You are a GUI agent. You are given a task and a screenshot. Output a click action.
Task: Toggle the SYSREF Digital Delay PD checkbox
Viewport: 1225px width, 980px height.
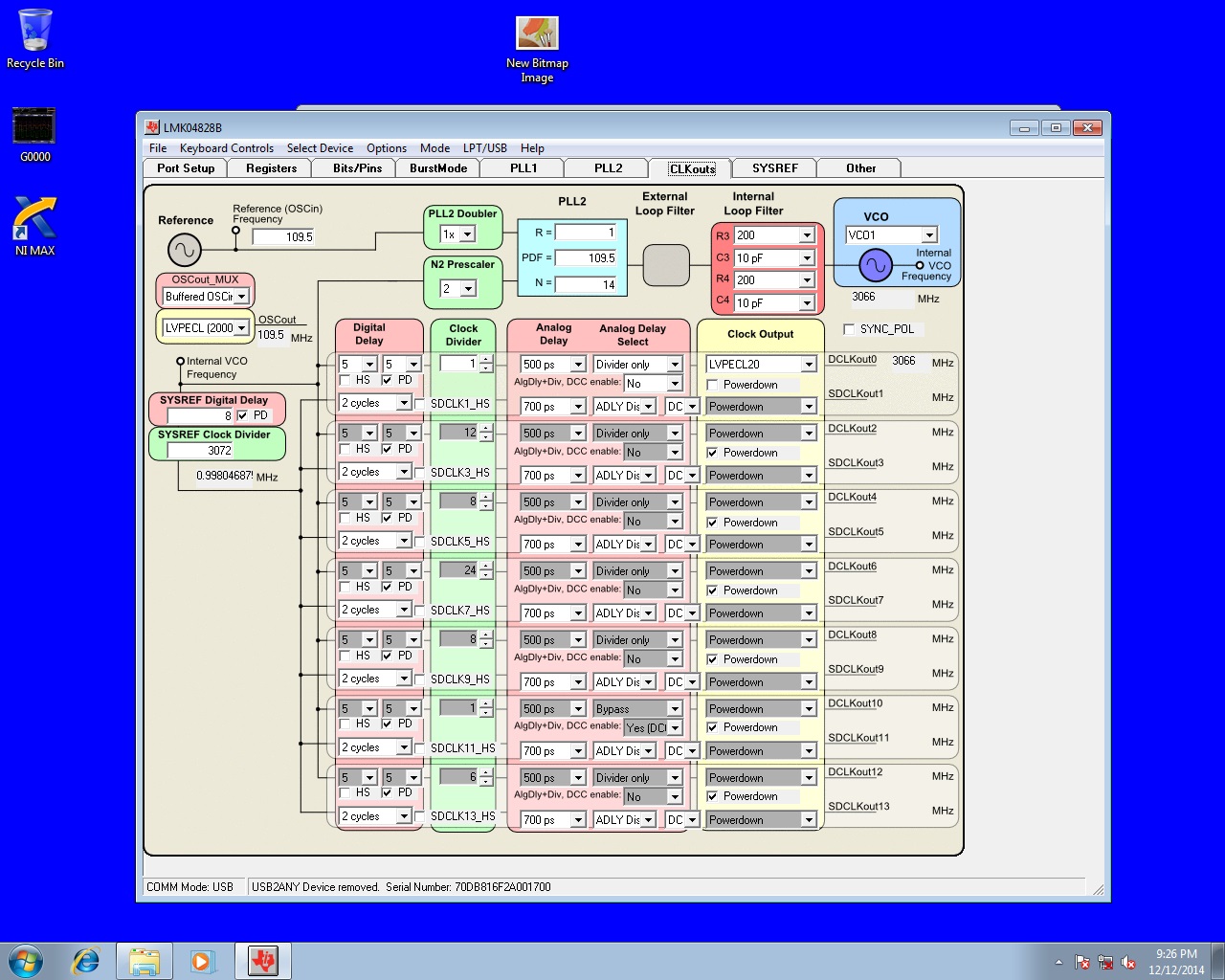pyautogui.click(x=243, y=415)
